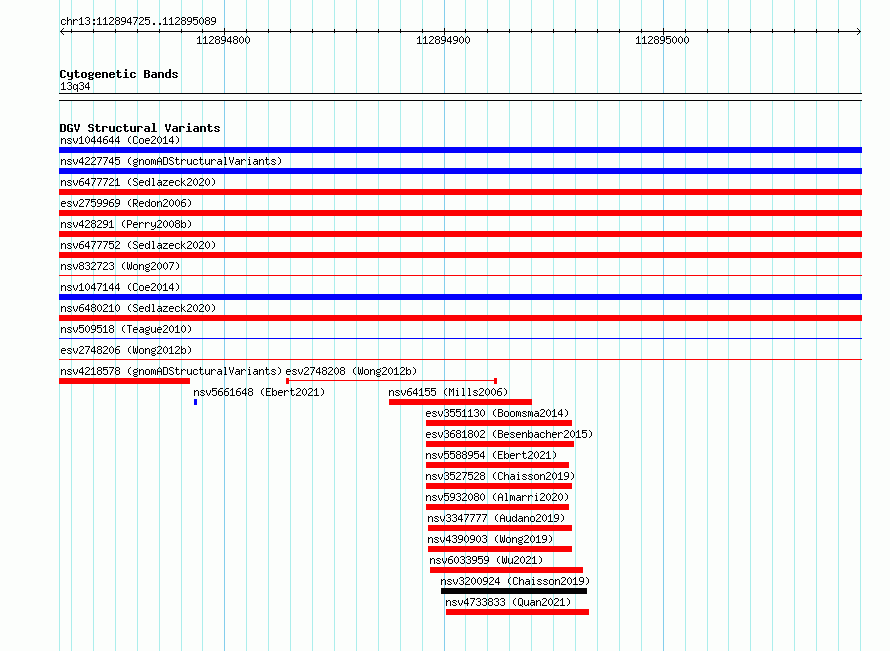This screenshot has width=890, height=651.
Task: Click the red bar under nsv428291
Action: [x=460, y=234]
